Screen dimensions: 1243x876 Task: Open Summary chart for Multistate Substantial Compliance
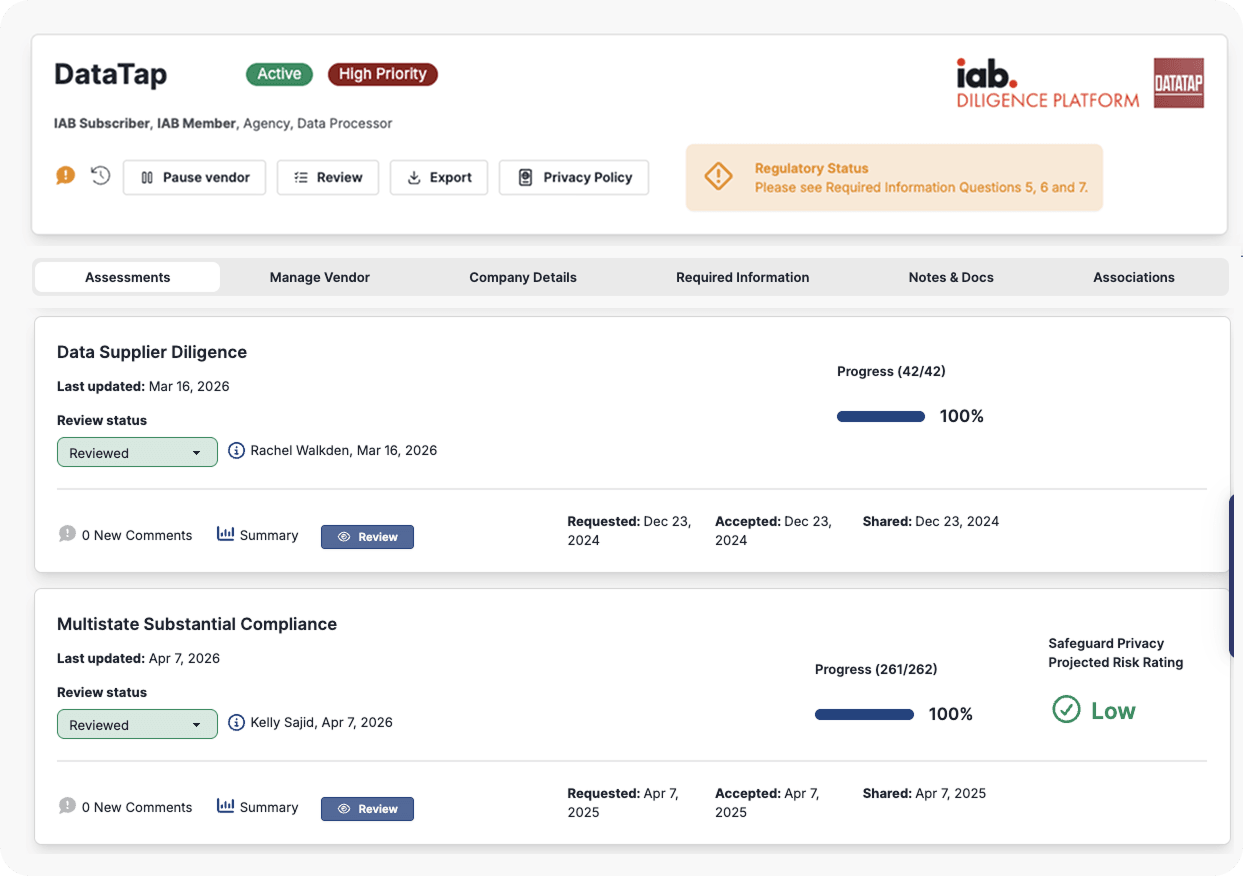(258, 807)
